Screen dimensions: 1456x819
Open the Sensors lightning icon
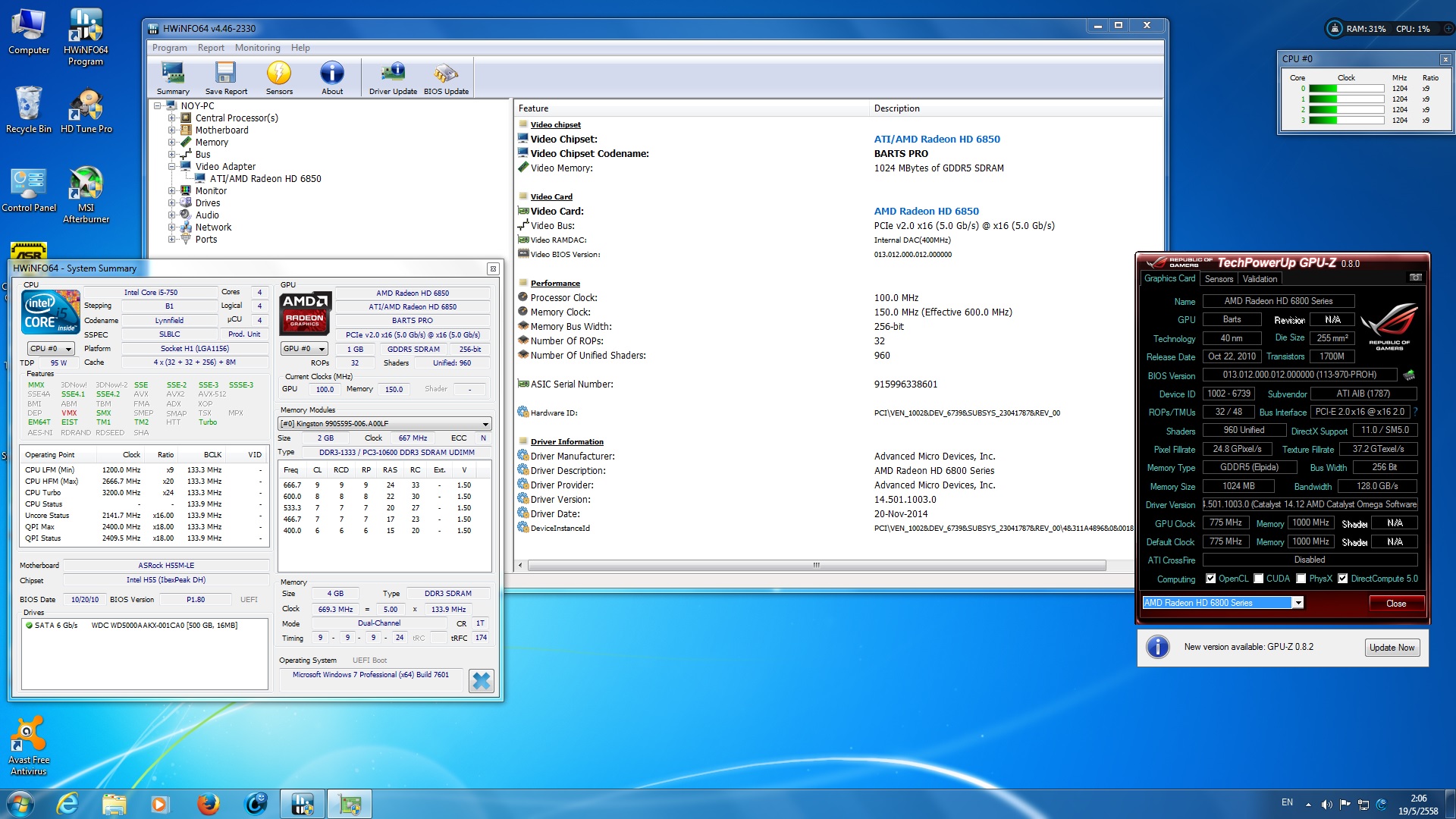pyautogui.click(x=279, y=77)
